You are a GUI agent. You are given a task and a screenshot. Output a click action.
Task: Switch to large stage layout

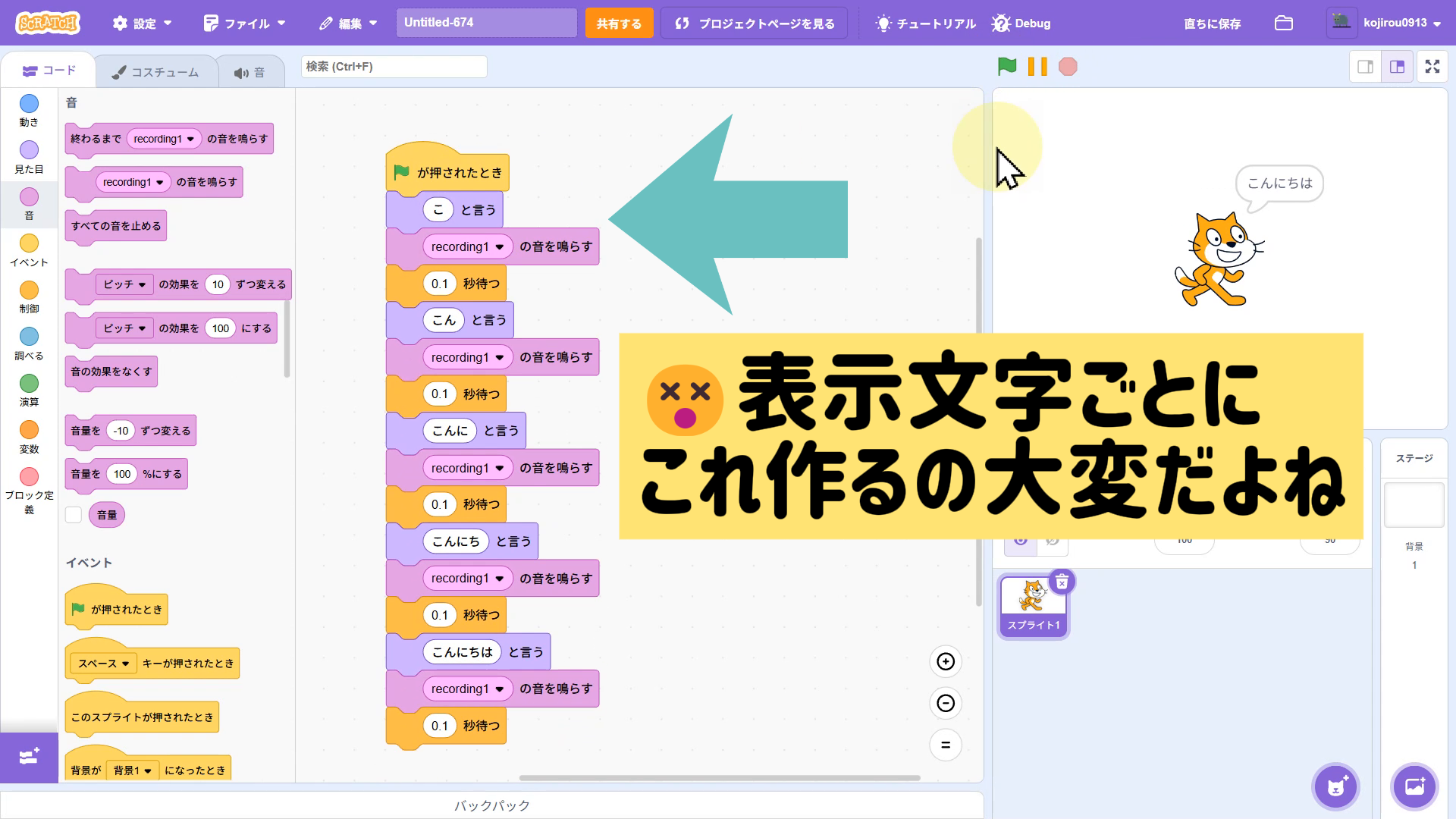[1397, 67]
